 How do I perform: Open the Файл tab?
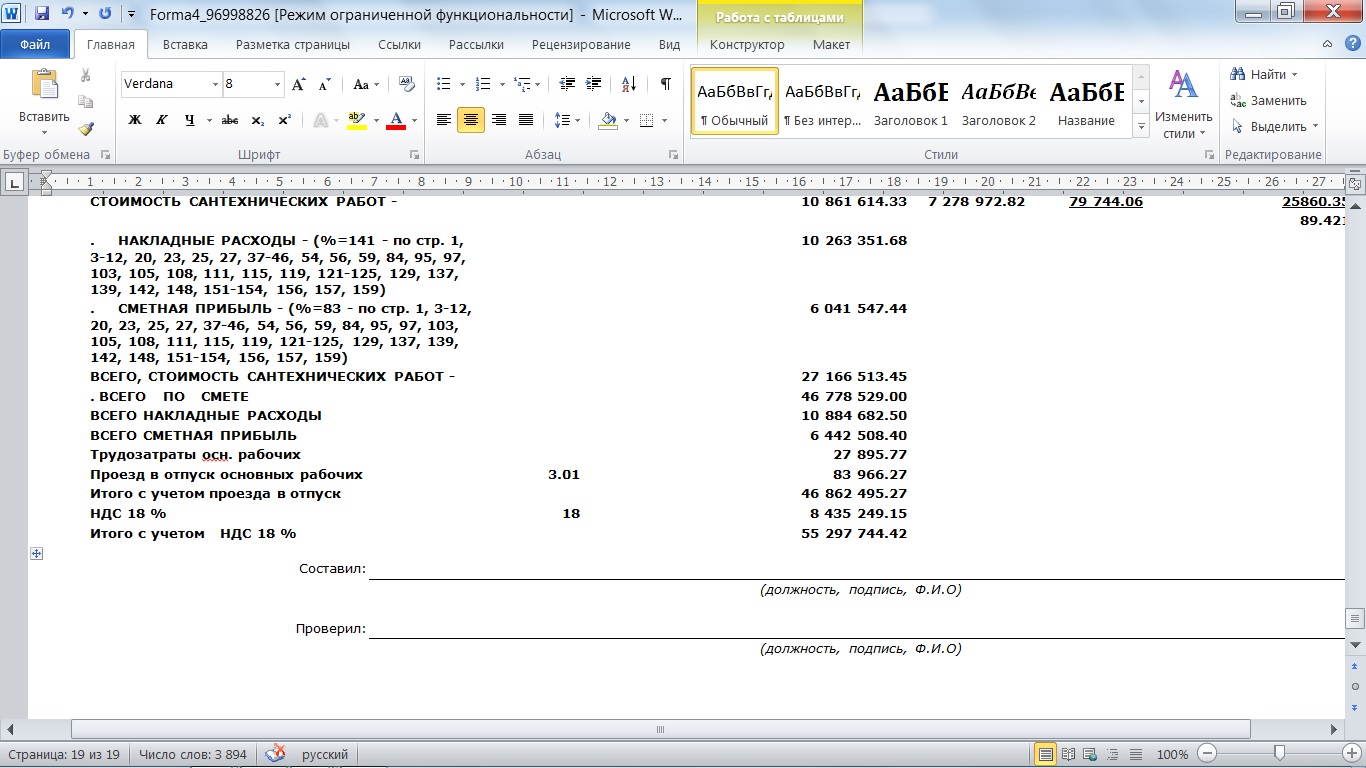point(35,44)
